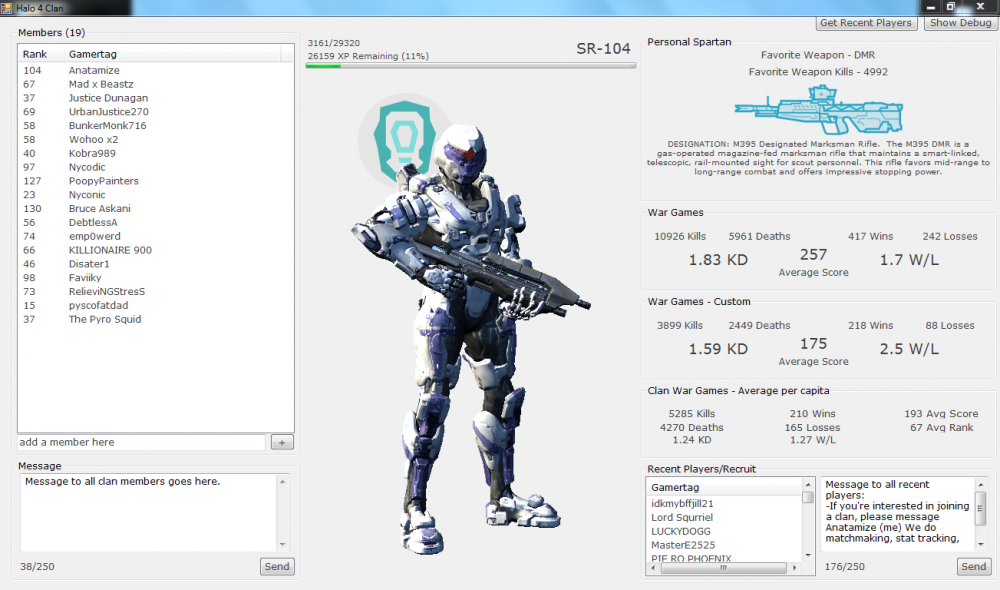Image resolution: width=1000 pixels, height=590 pixels.
Task: Send the recent players recruit message
Action: pyautogui.click(x=973, y=567)
